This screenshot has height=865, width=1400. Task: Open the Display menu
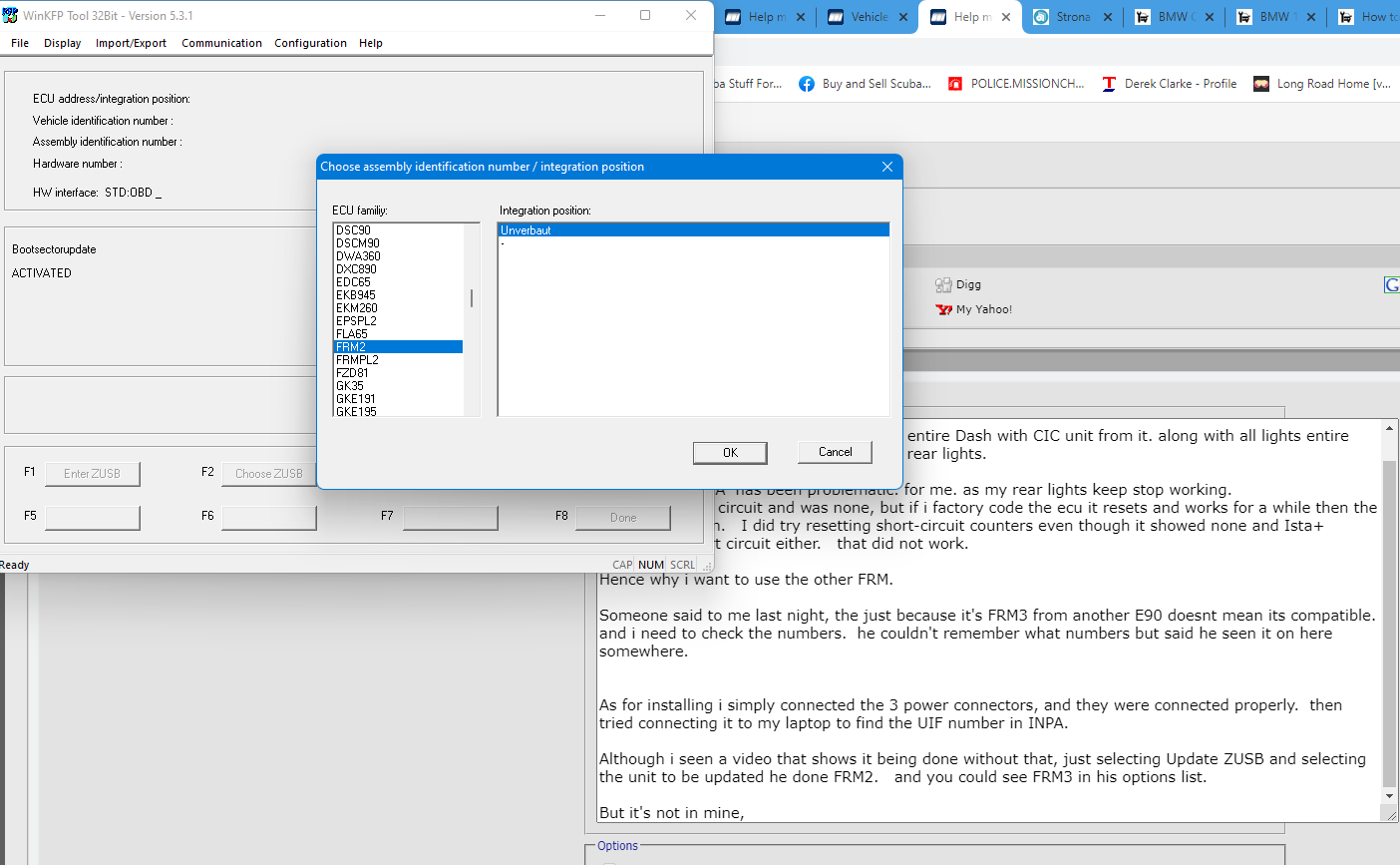pos(62,43)
